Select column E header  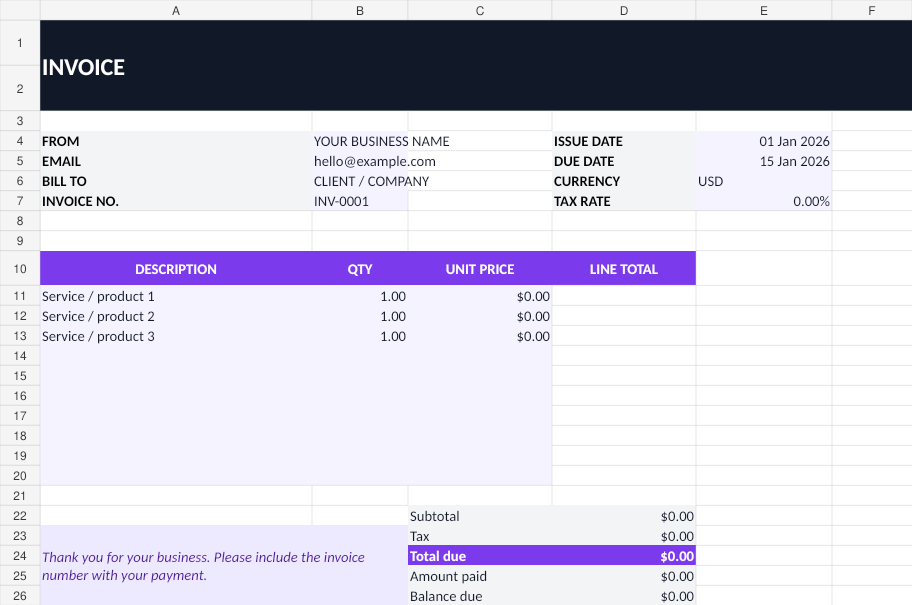coord(764,10)
